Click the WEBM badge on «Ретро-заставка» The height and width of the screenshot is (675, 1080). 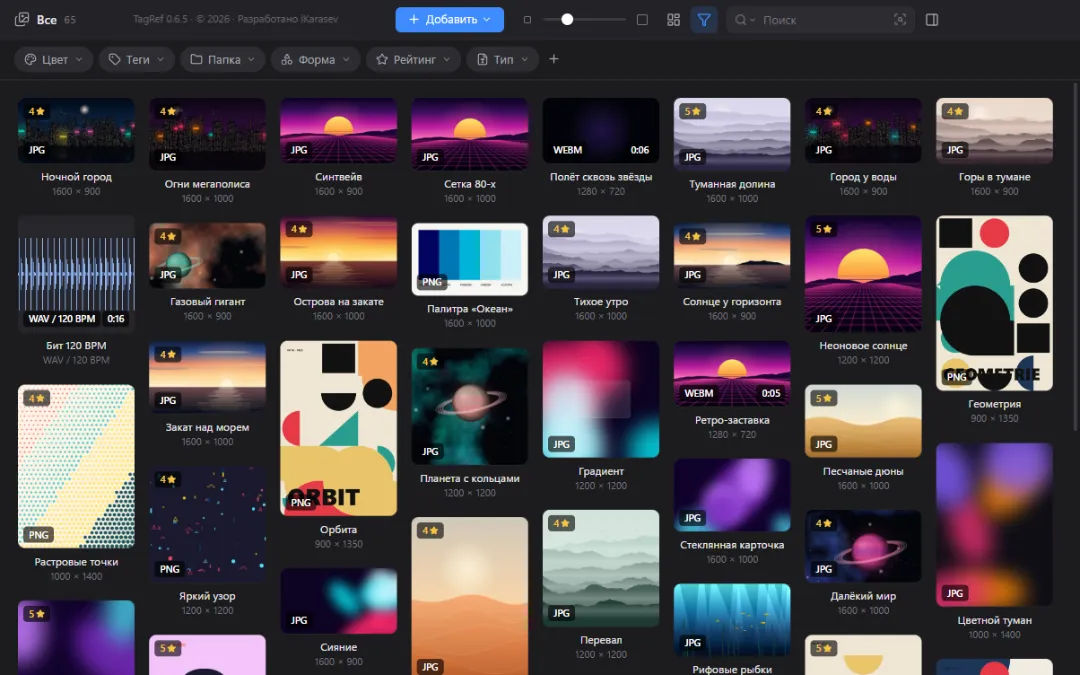[698, 393]
